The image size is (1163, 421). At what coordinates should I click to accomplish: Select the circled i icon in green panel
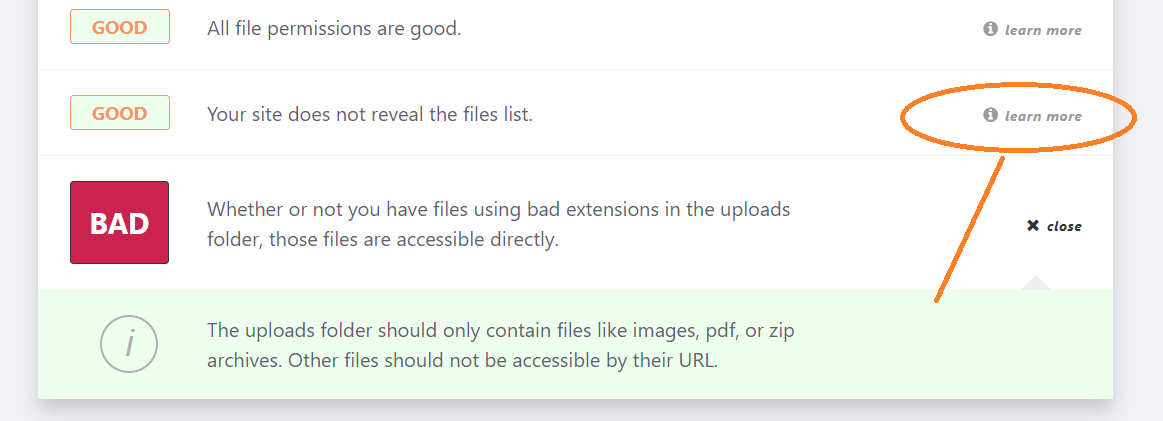129,343
